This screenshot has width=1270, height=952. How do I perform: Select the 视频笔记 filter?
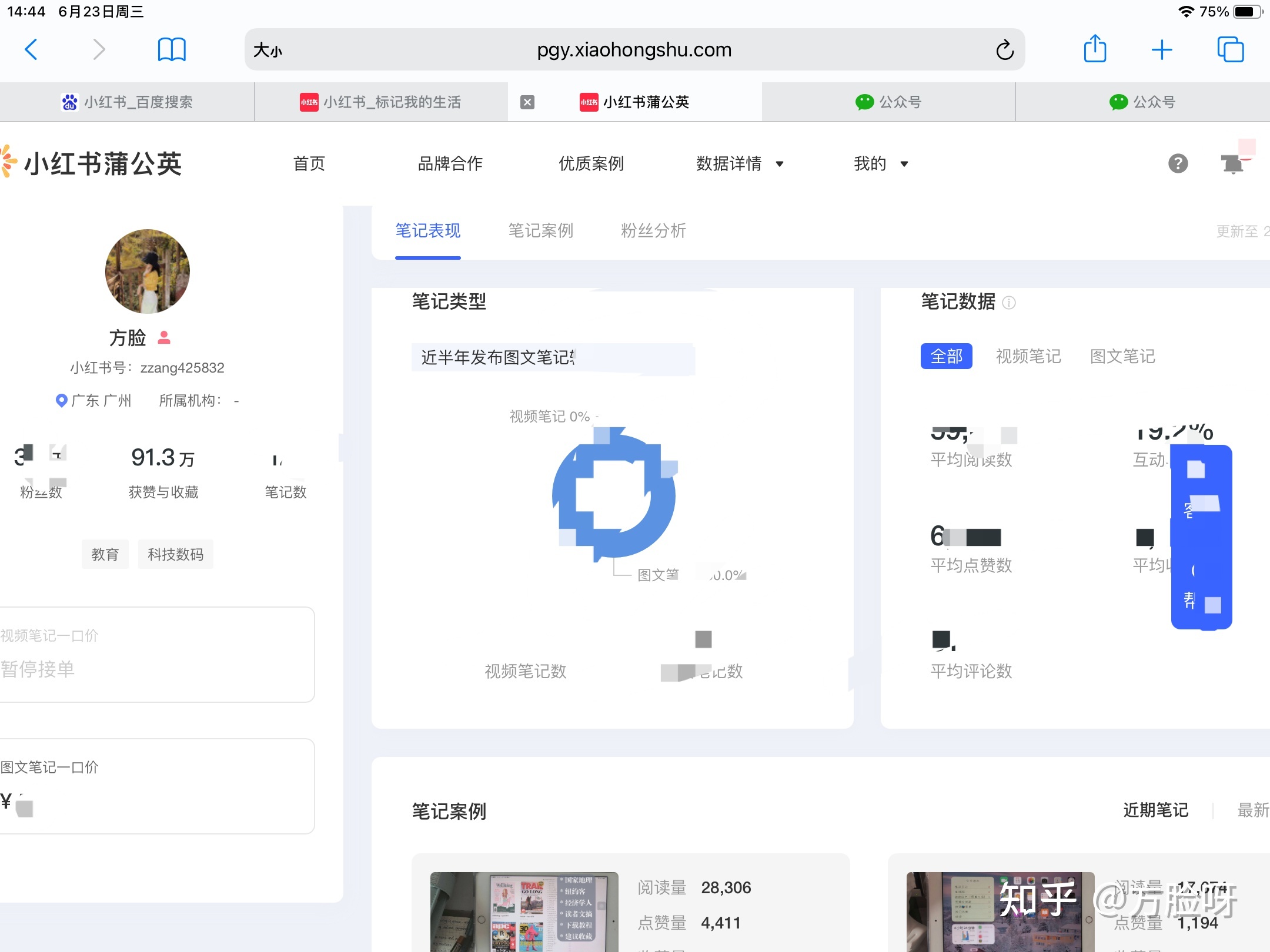pos(1028,356)
